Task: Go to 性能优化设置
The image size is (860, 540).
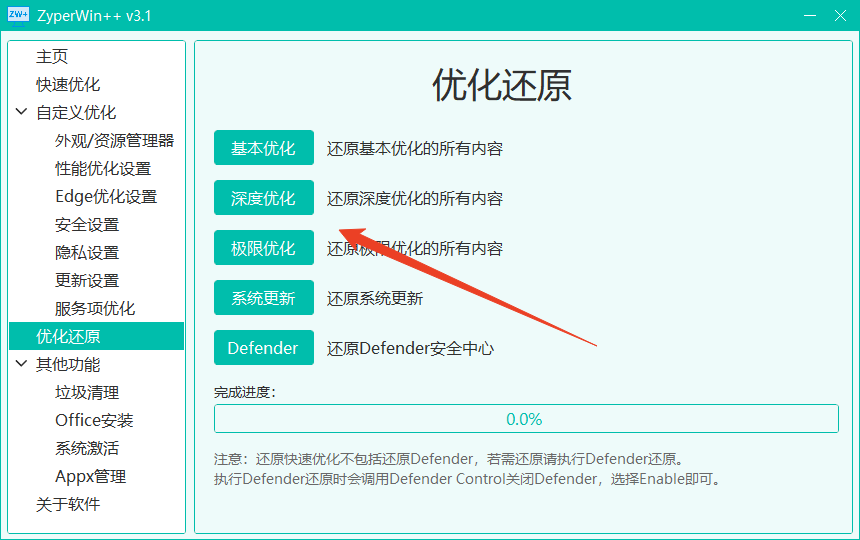Action: (x=103, y=169)
